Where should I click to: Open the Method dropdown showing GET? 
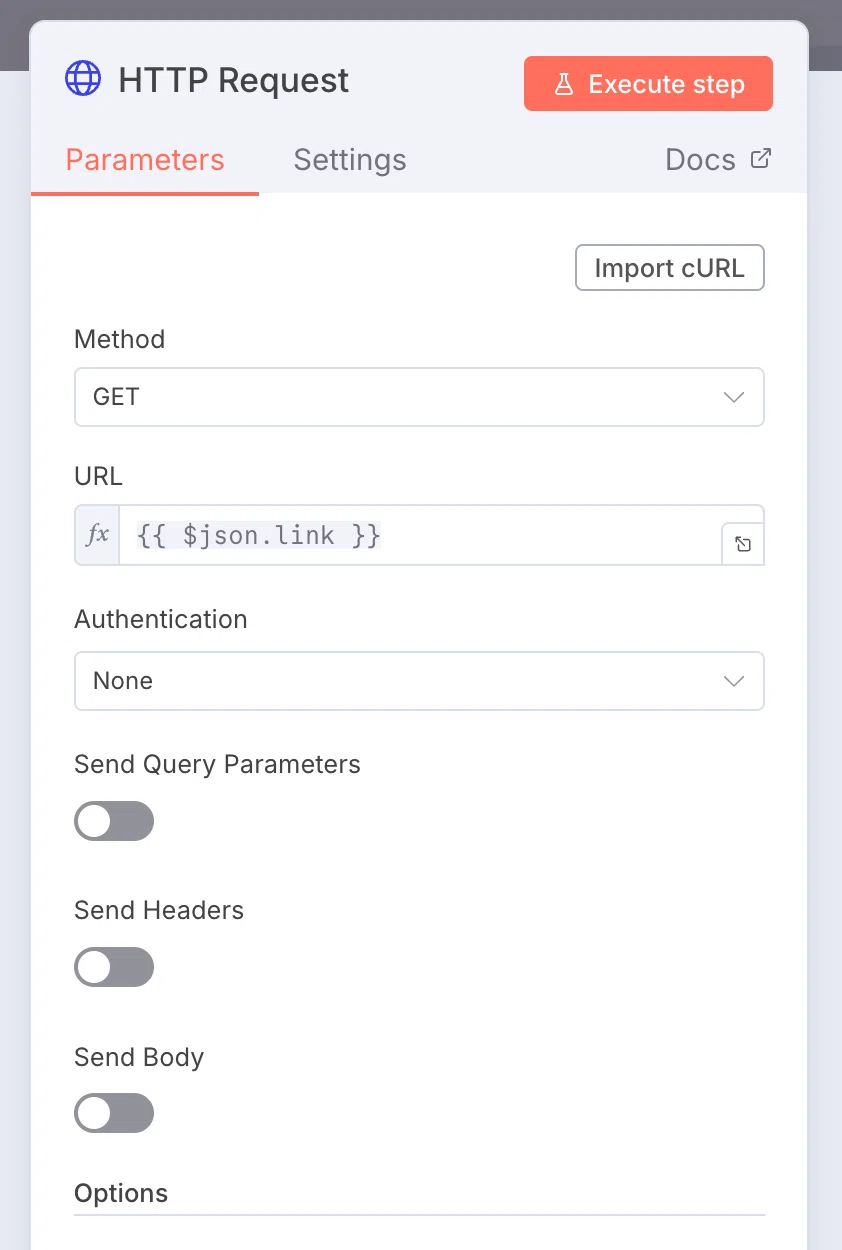coord(419,397)
